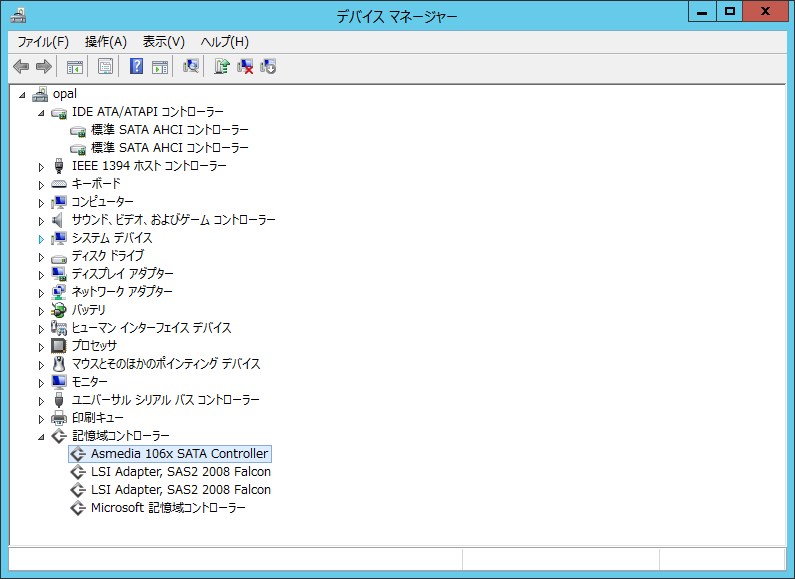Select the システム デバイス category label
Screen dimensions: 795x579
tap(112, 238)
